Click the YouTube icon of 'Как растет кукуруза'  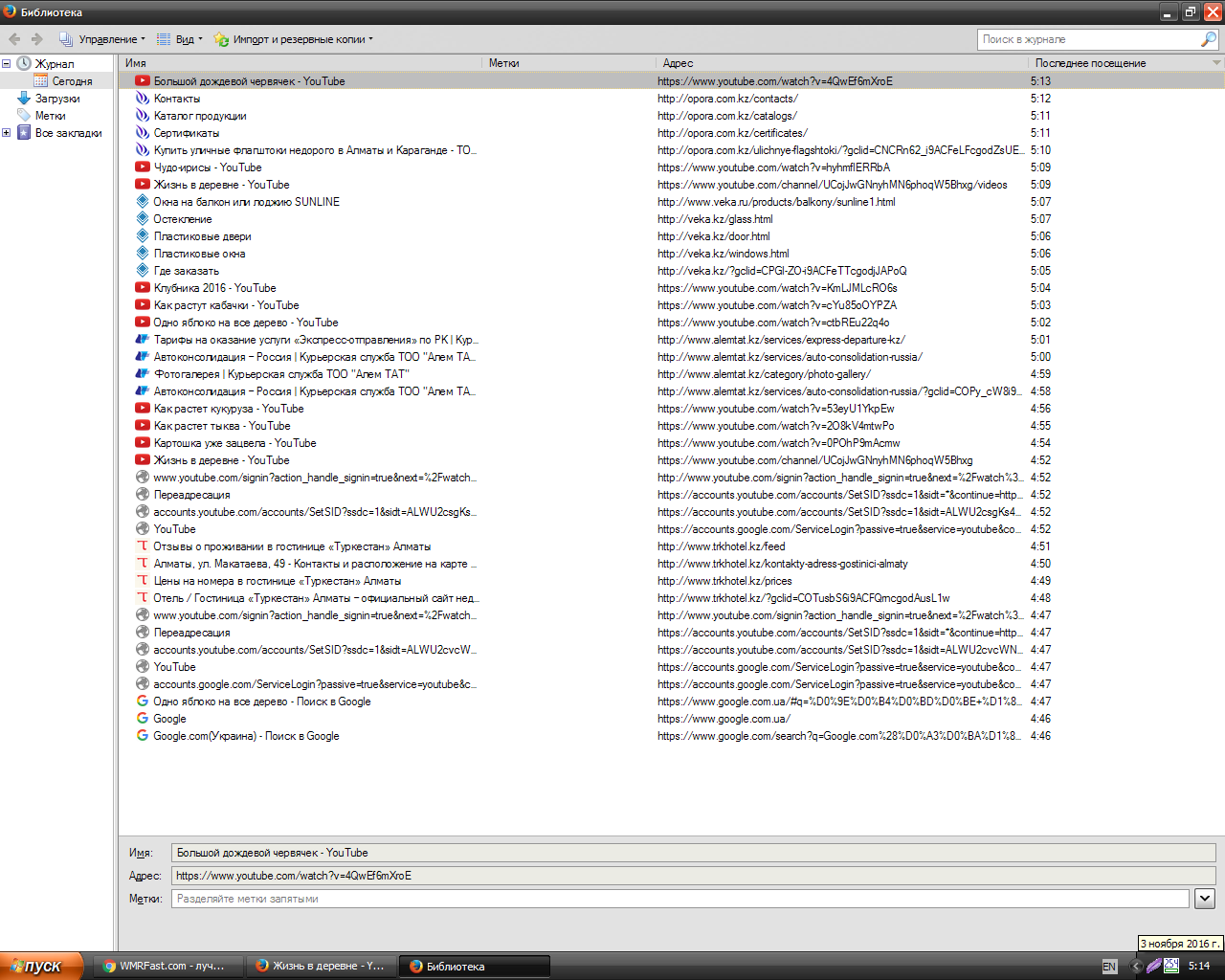(x=143, y=409)
